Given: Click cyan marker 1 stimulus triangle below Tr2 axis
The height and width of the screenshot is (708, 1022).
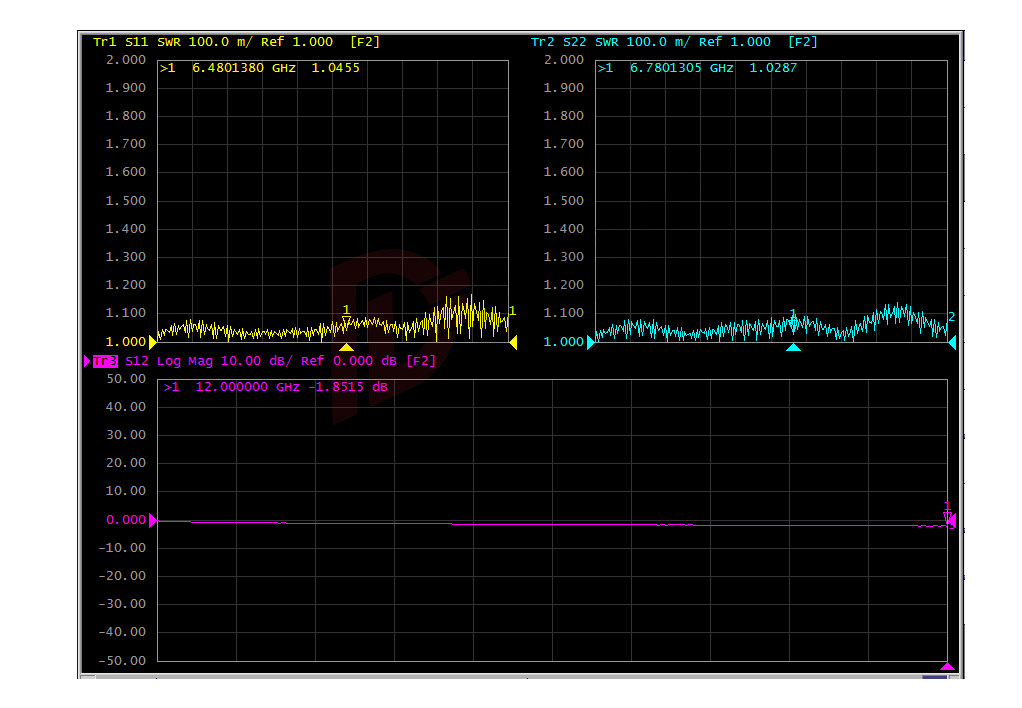Looking at the screenshot, I should 793,347.
